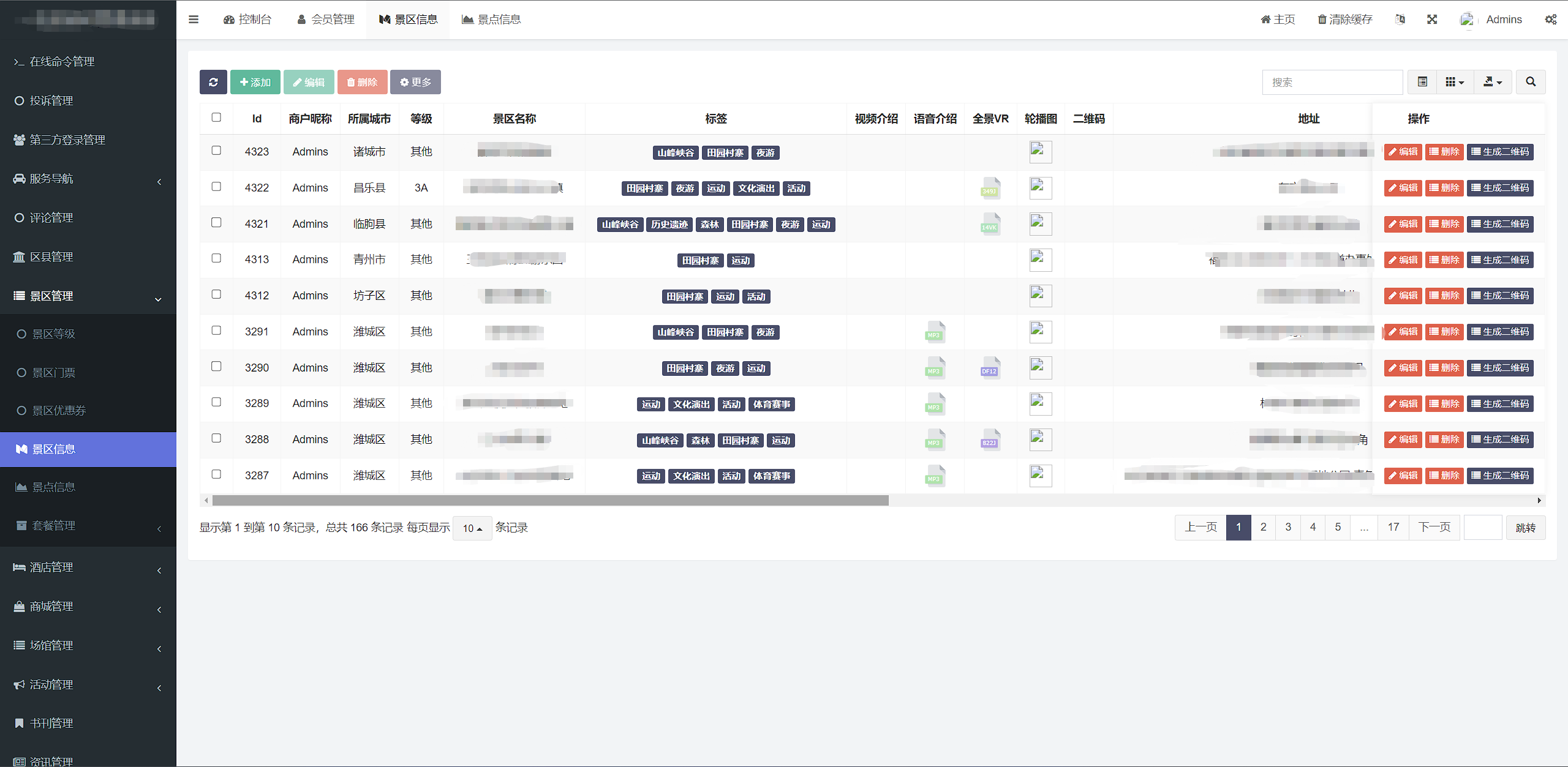Open 在线命令管理 in the sidebar
Viewport: 1568px width, 767px height.
point(88,62)
